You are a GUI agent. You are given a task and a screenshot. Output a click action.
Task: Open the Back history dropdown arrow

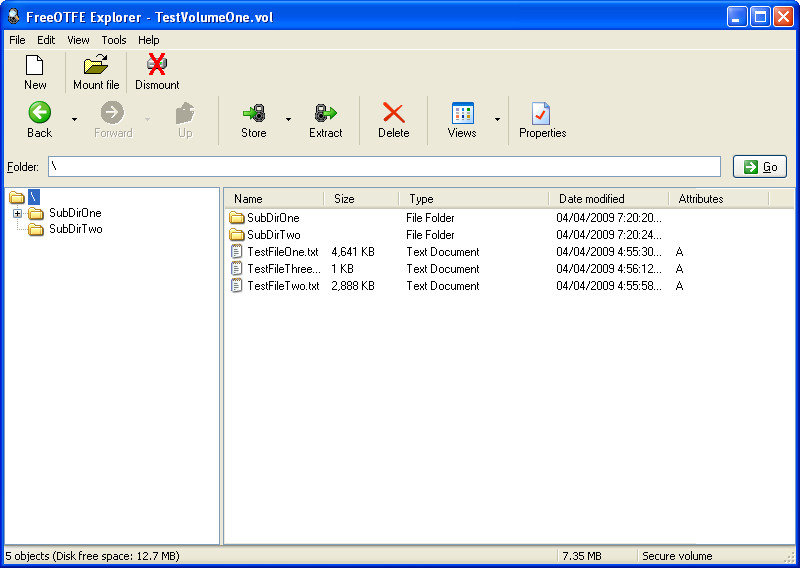point(74,119)
